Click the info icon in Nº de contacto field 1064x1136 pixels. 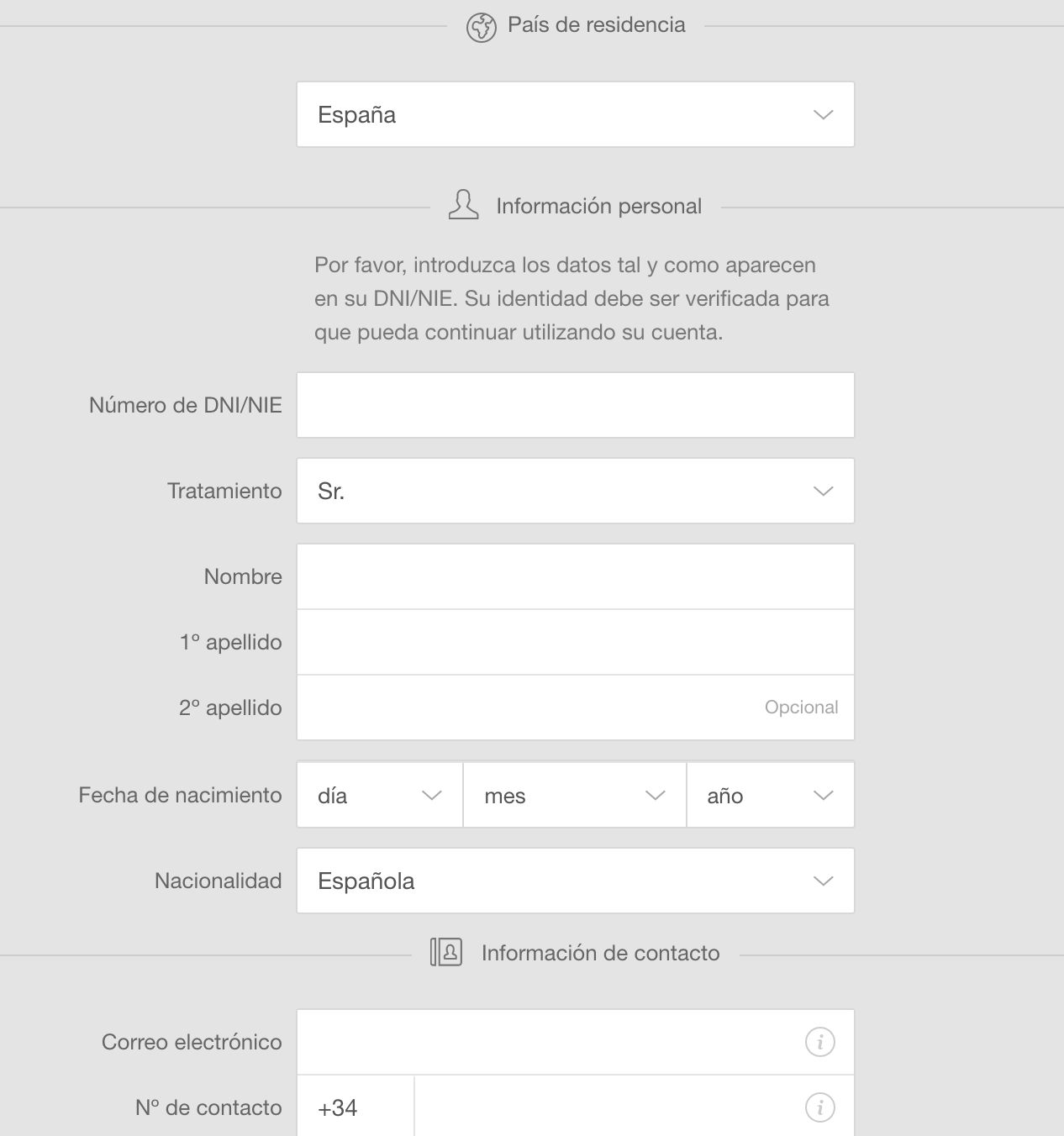(820, 1107)
